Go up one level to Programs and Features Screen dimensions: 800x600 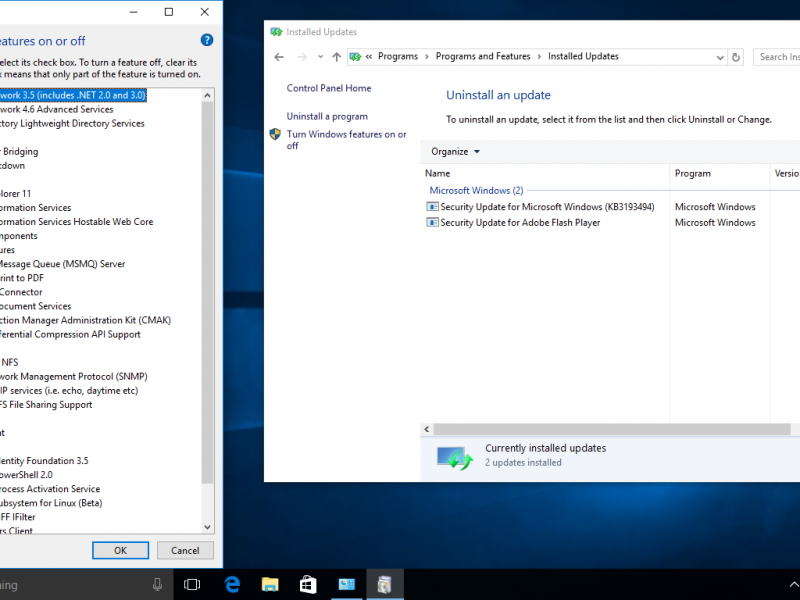click(336, 57)
